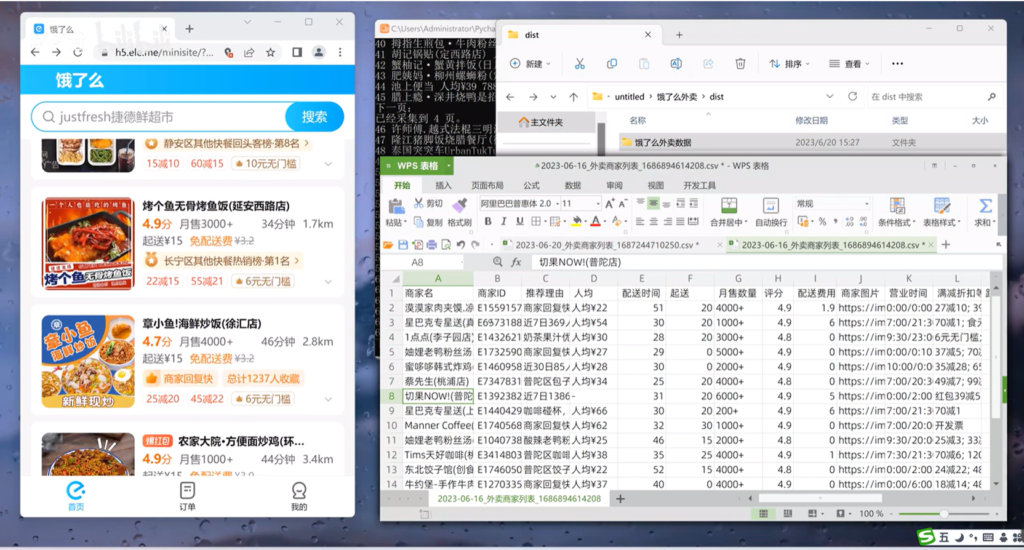Toggle italic formatting in WPS
Viewport: 1024px width, 550px height.
click(504, 222)
